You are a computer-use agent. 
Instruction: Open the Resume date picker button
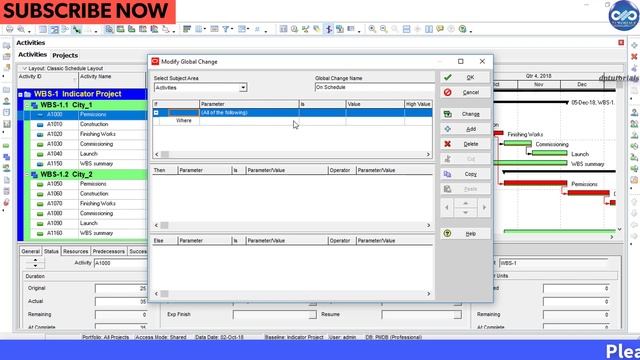tap(458, 315)
